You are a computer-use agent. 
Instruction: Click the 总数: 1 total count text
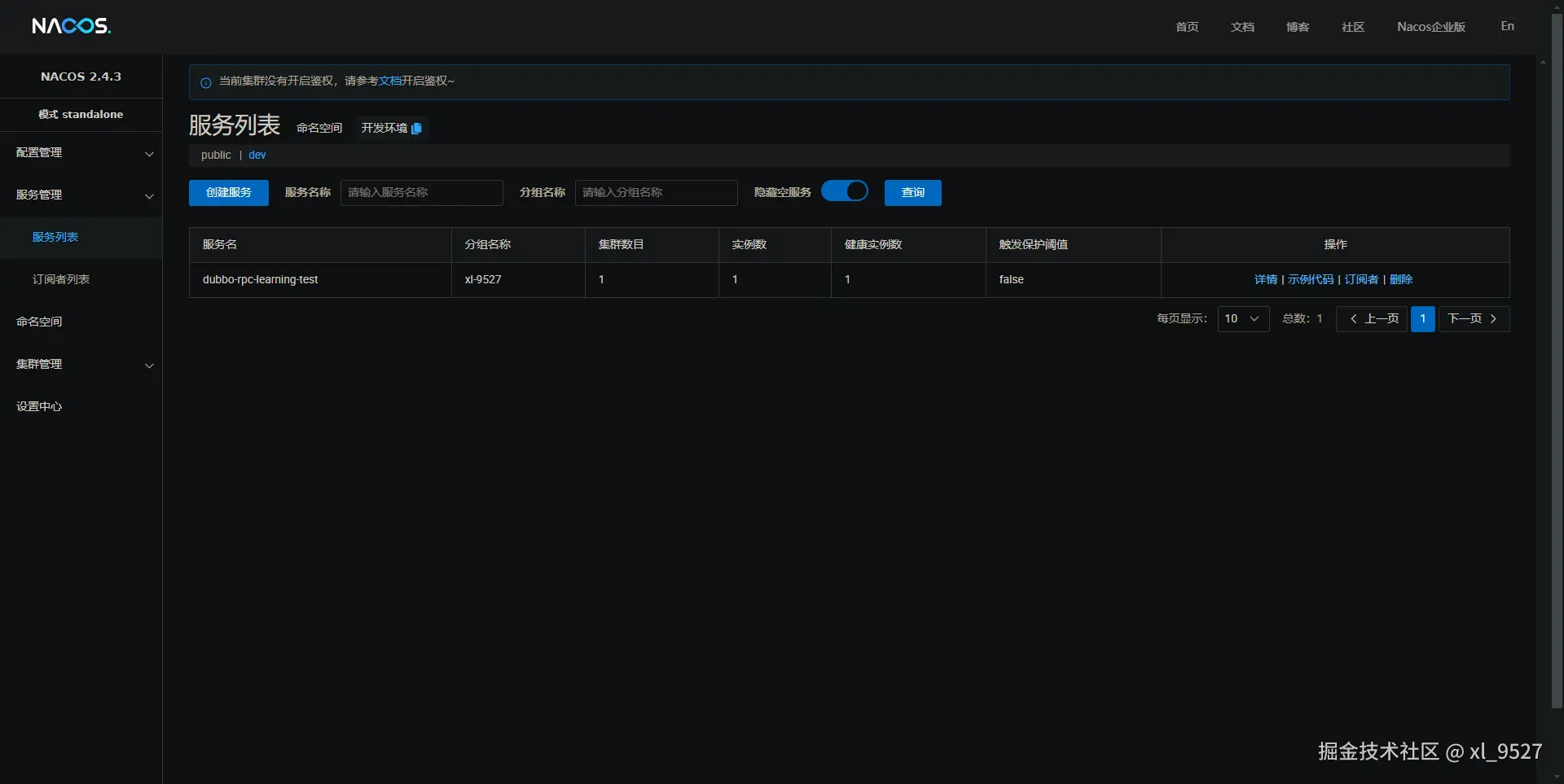[x=1303, y=319]
